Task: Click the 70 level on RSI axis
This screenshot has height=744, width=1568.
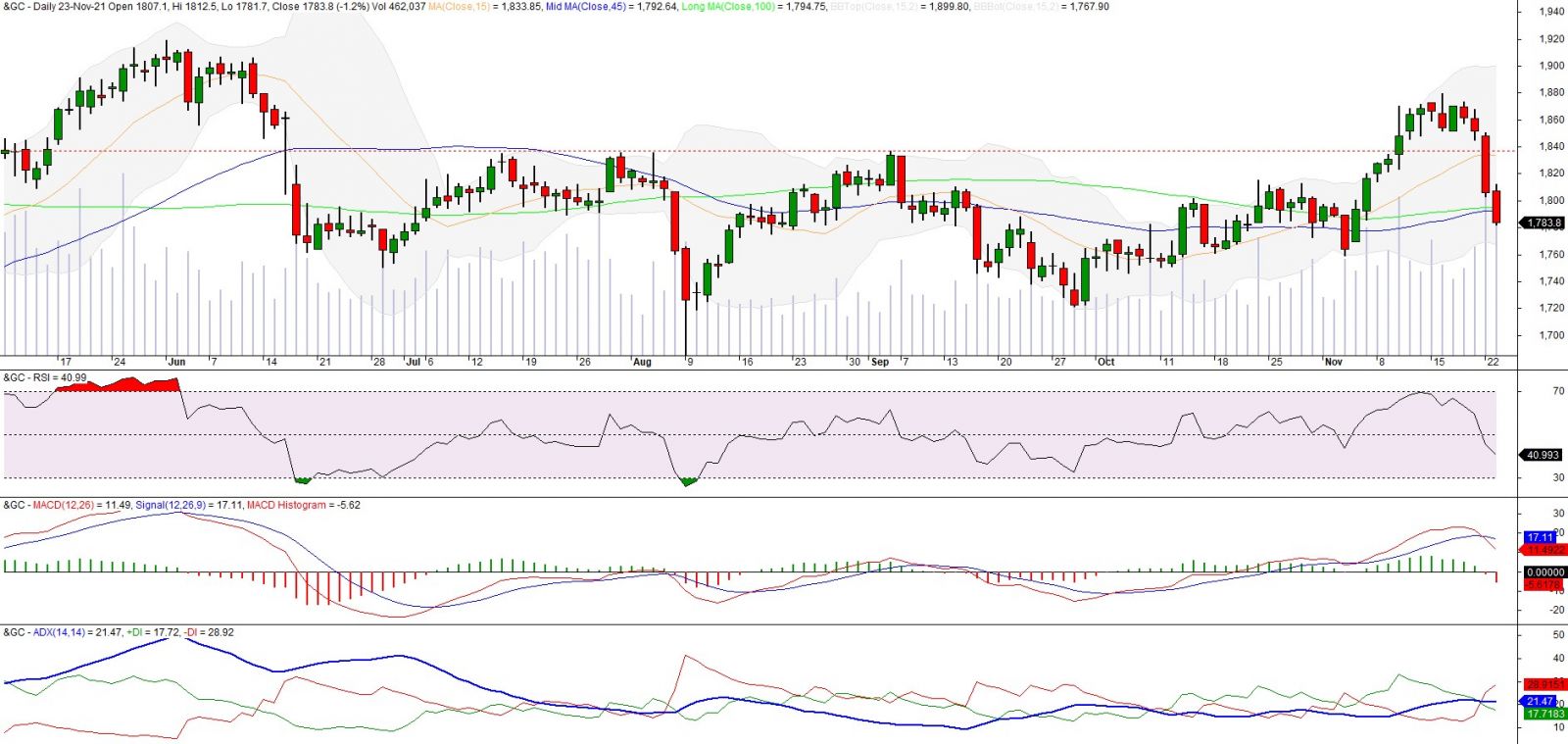Action: (1558, 390)
